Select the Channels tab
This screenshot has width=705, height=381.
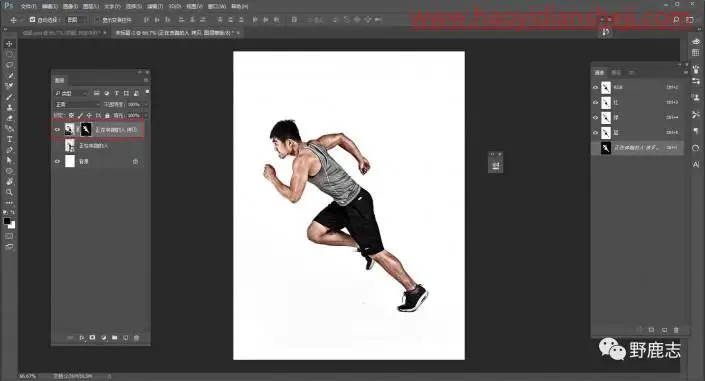tap(600, 72)
